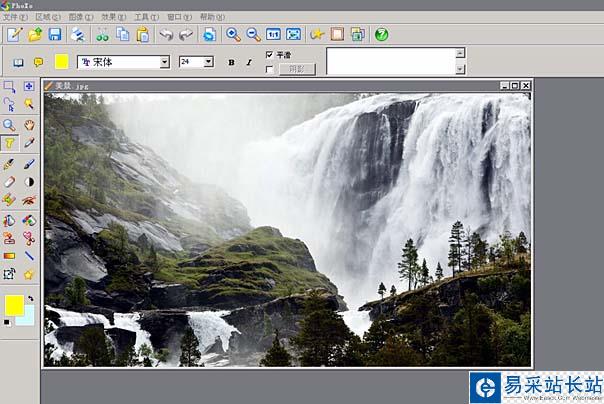Open the 效果 menu
Image resolution: width=604 pixels, height=404 pixels.
click(x=114, y=17)
